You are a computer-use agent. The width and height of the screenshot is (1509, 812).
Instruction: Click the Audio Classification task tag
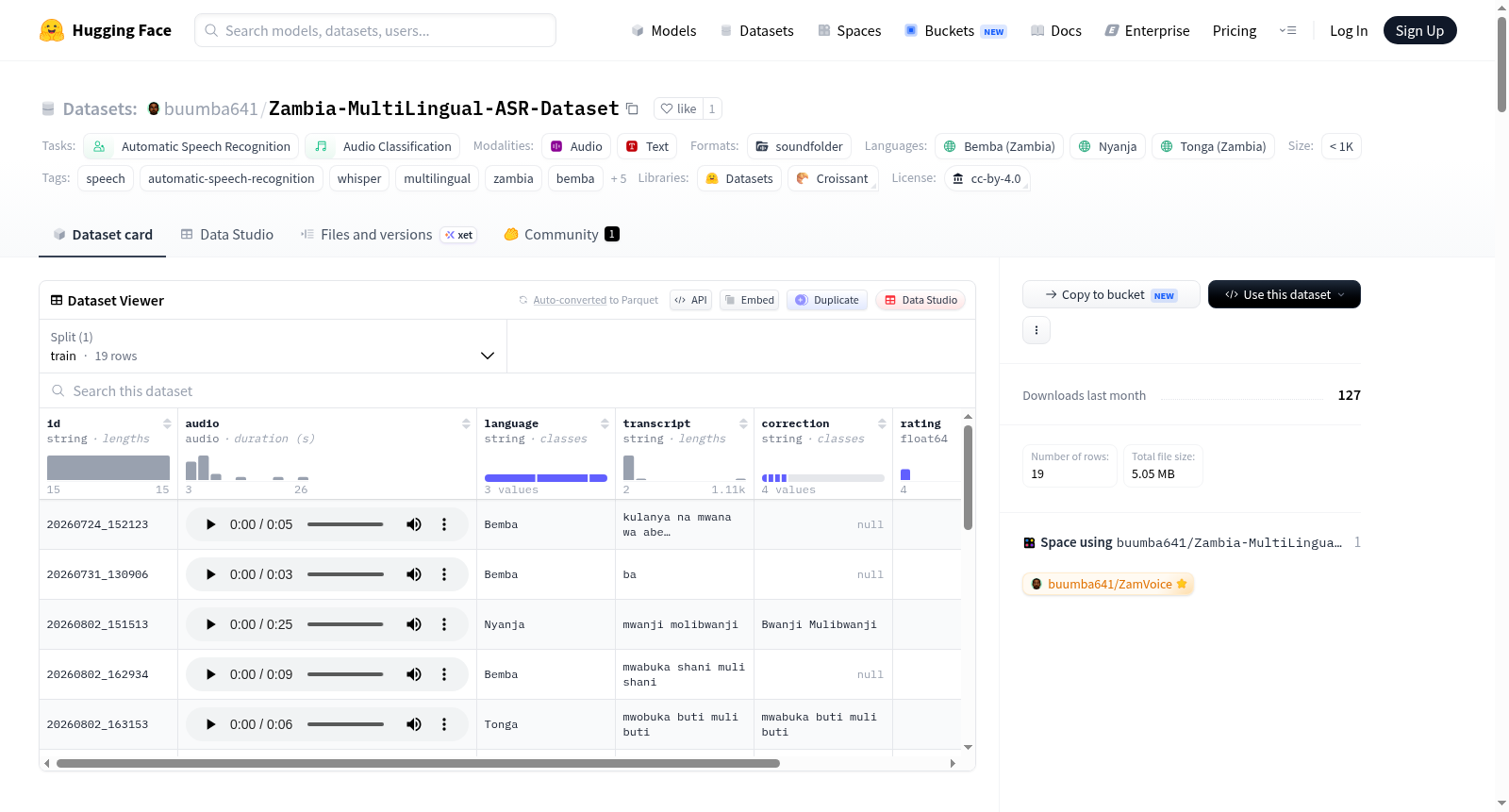tap(383, 146)
